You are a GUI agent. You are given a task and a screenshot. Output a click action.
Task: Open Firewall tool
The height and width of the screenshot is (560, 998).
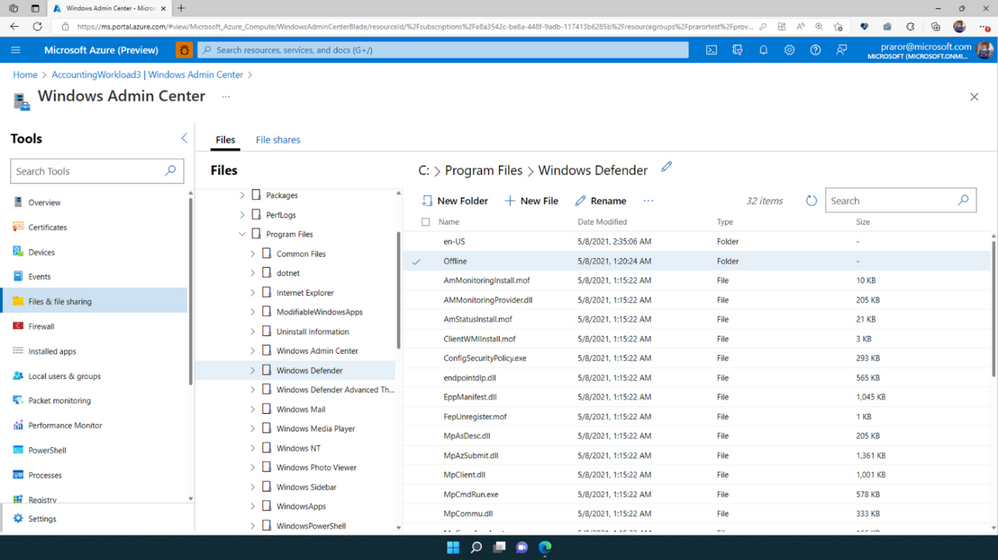(41, 326)
